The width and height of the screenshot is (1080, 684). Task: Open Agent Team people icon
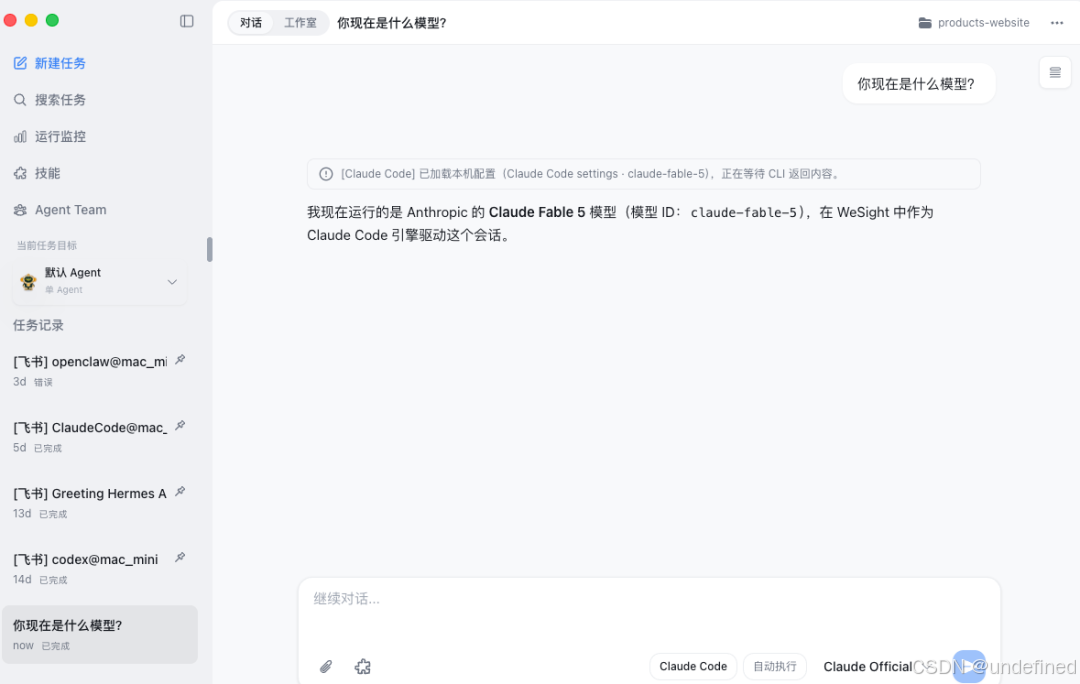click(x=20, y=210)
